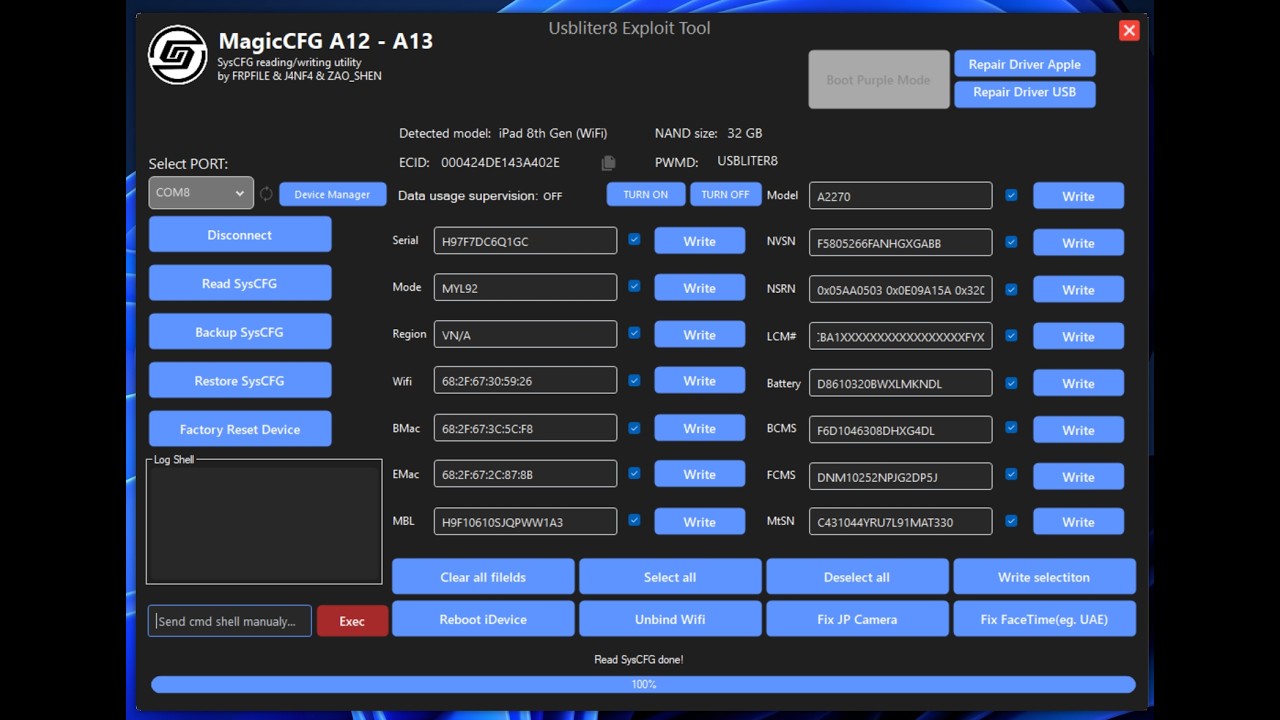Click Repair Driver USB

1025,92
